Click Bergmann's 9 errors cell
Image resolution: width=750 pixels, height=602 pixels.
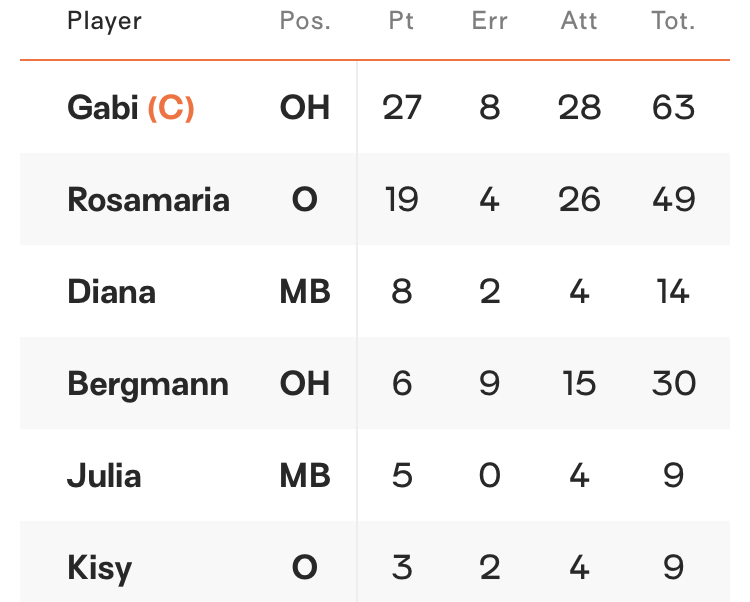click(x=489, y=383)
